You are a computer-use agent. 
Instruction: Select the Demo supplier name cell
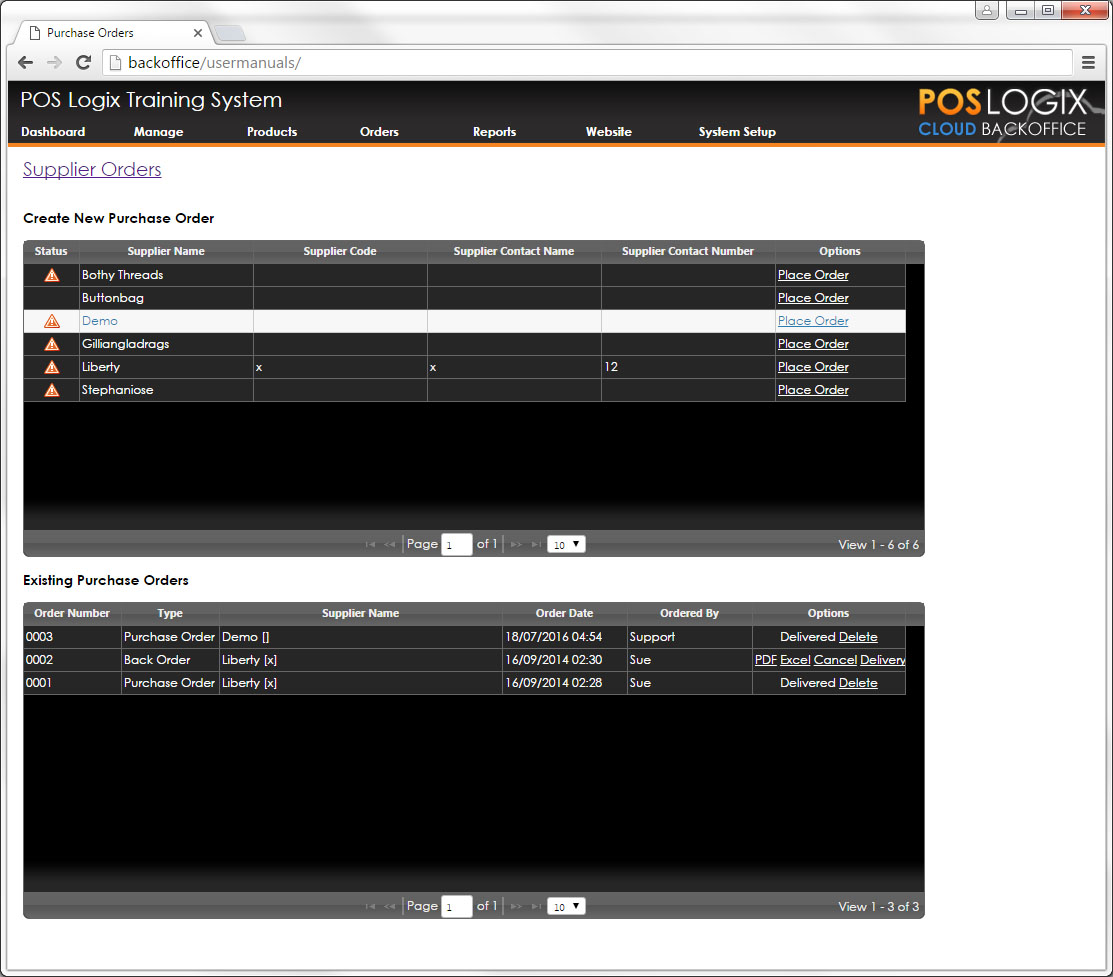166,321
